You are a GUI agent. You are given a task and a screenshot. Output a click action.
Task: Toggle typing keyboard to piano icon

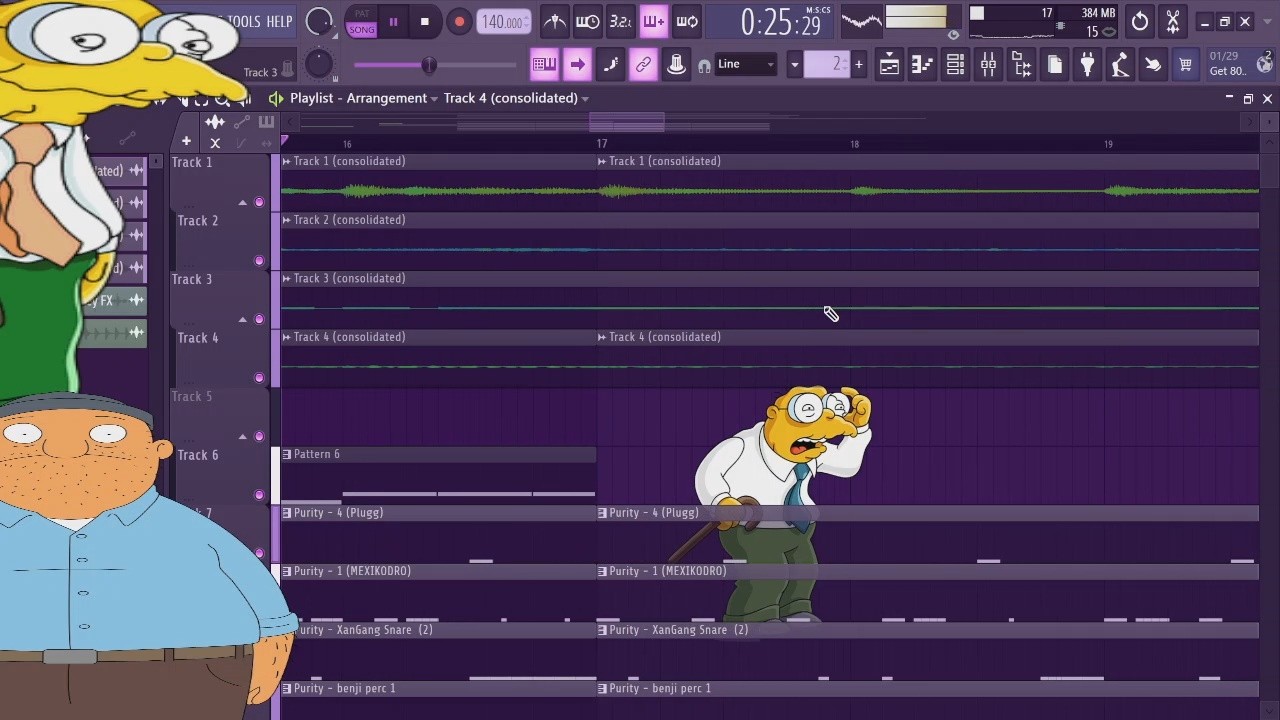[x=544, y=65]
